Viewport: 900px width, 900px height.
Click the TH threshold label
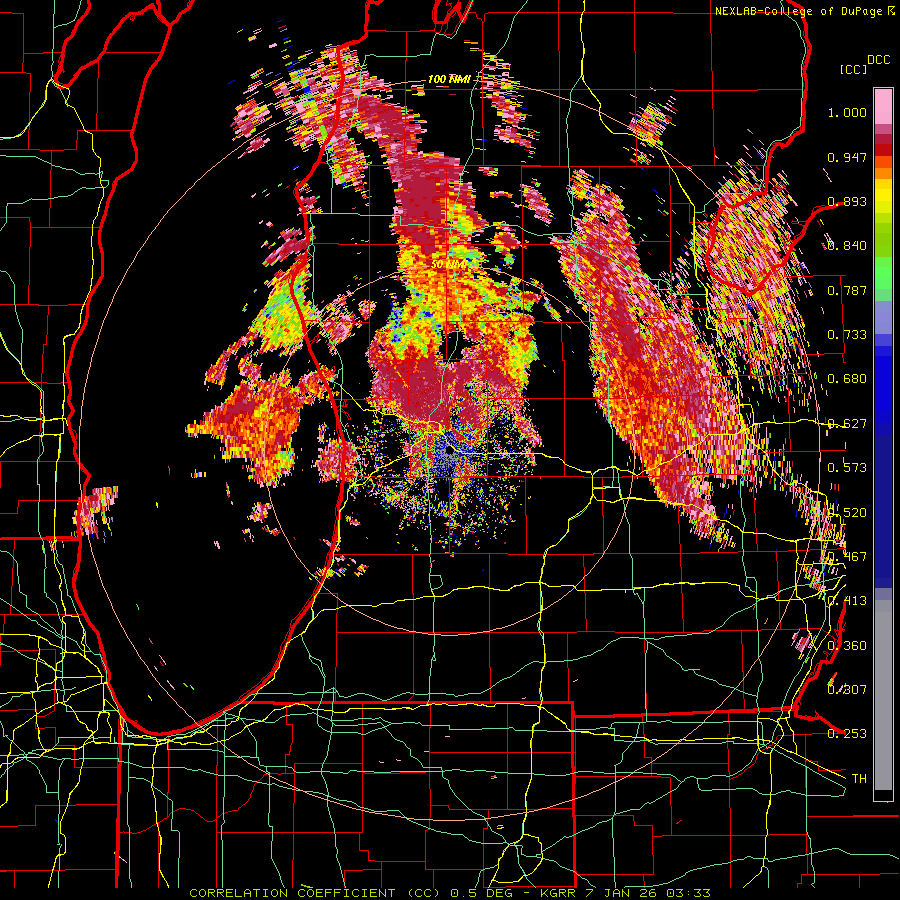click(x=859, y=779)
